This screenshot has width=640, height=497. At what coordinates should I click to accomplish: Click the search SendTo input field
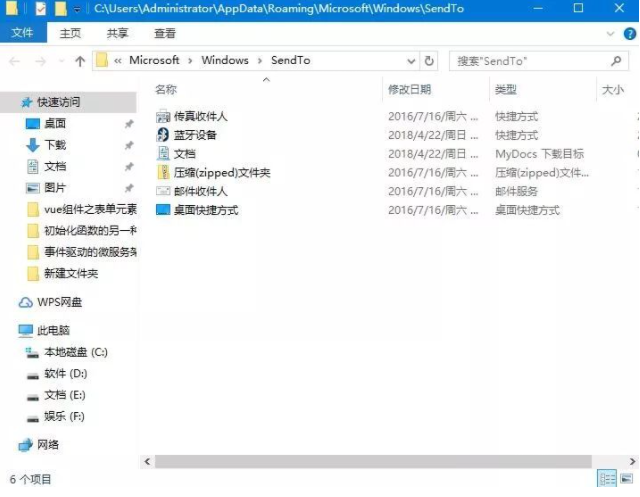pyautogui.click(x=525, y=61)
